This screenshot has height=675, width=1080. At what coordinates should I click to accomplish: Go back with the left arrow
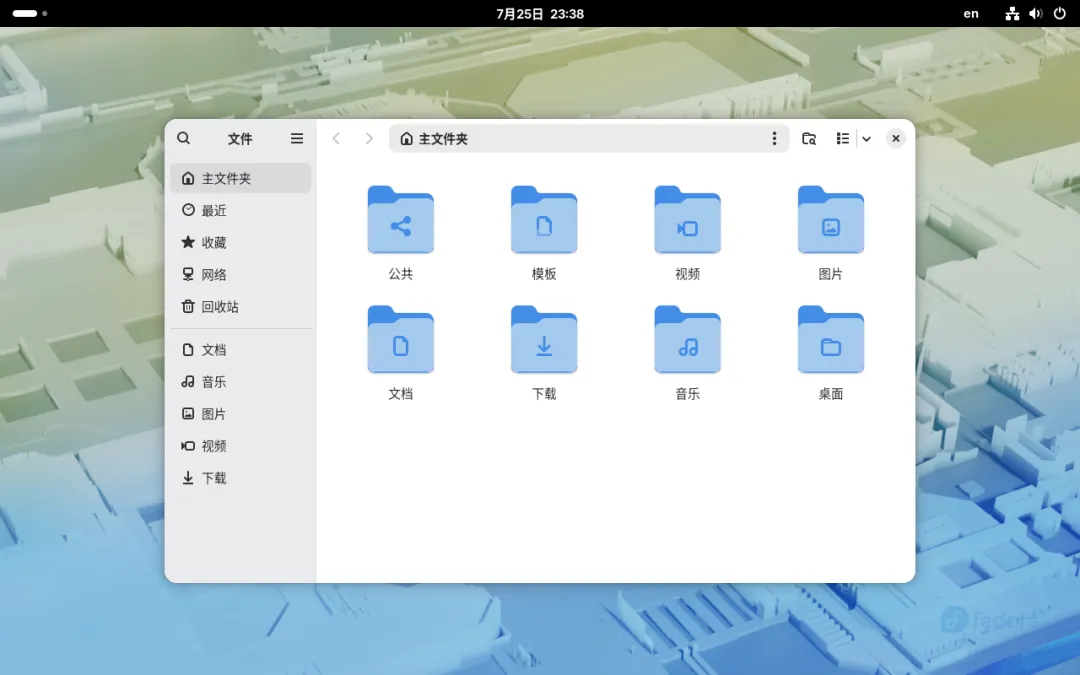(336, 138)
